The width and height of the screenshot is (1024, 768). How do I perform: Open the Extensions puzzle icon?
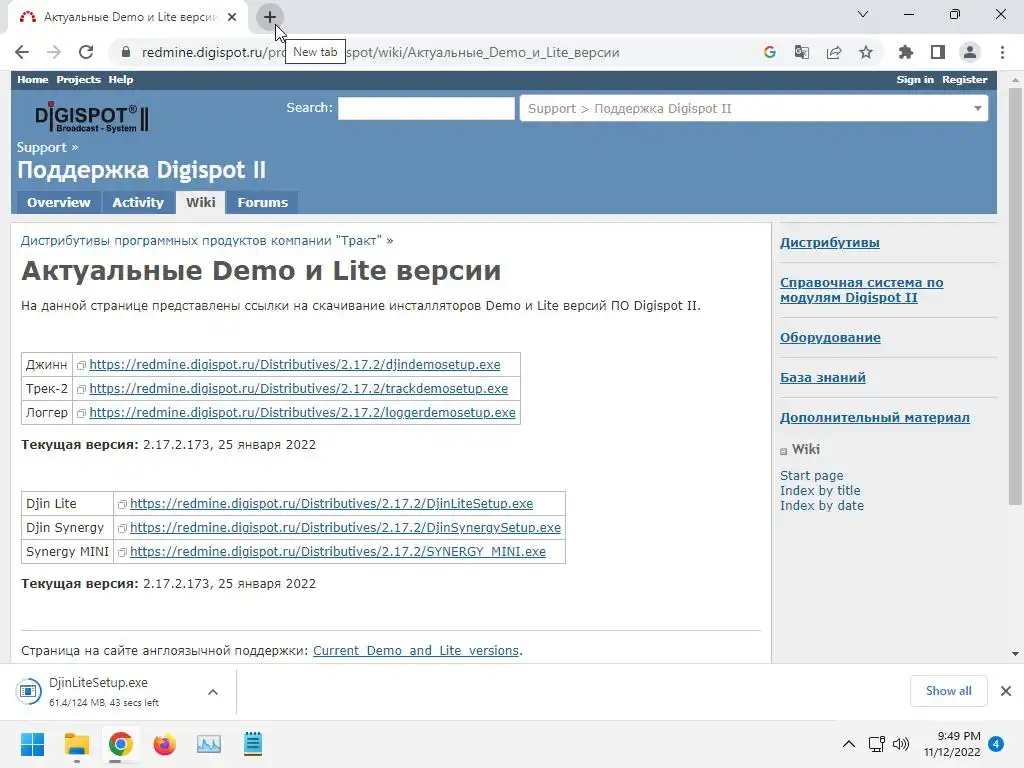click(x=906, y=52)
